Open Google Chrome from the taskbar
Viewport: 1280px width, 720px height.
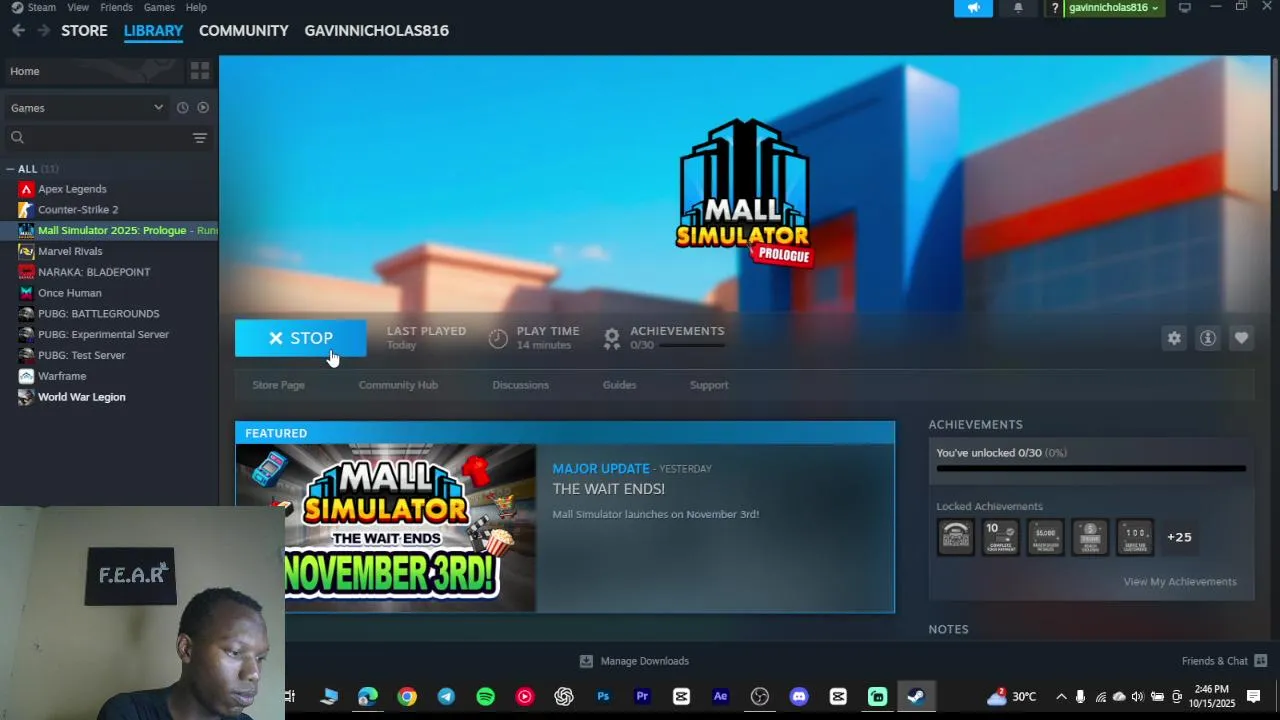[407, 697]
